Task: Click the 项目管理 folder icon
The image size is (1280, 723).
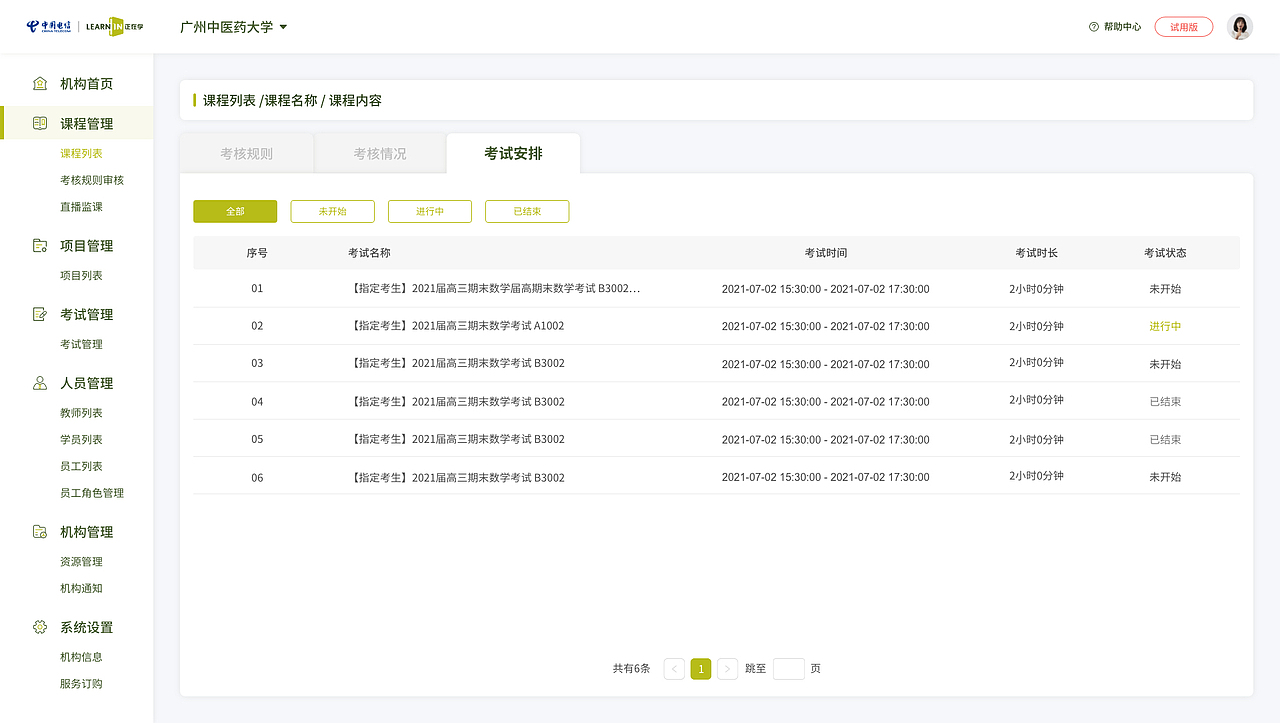Action: (x=40, y=245)
